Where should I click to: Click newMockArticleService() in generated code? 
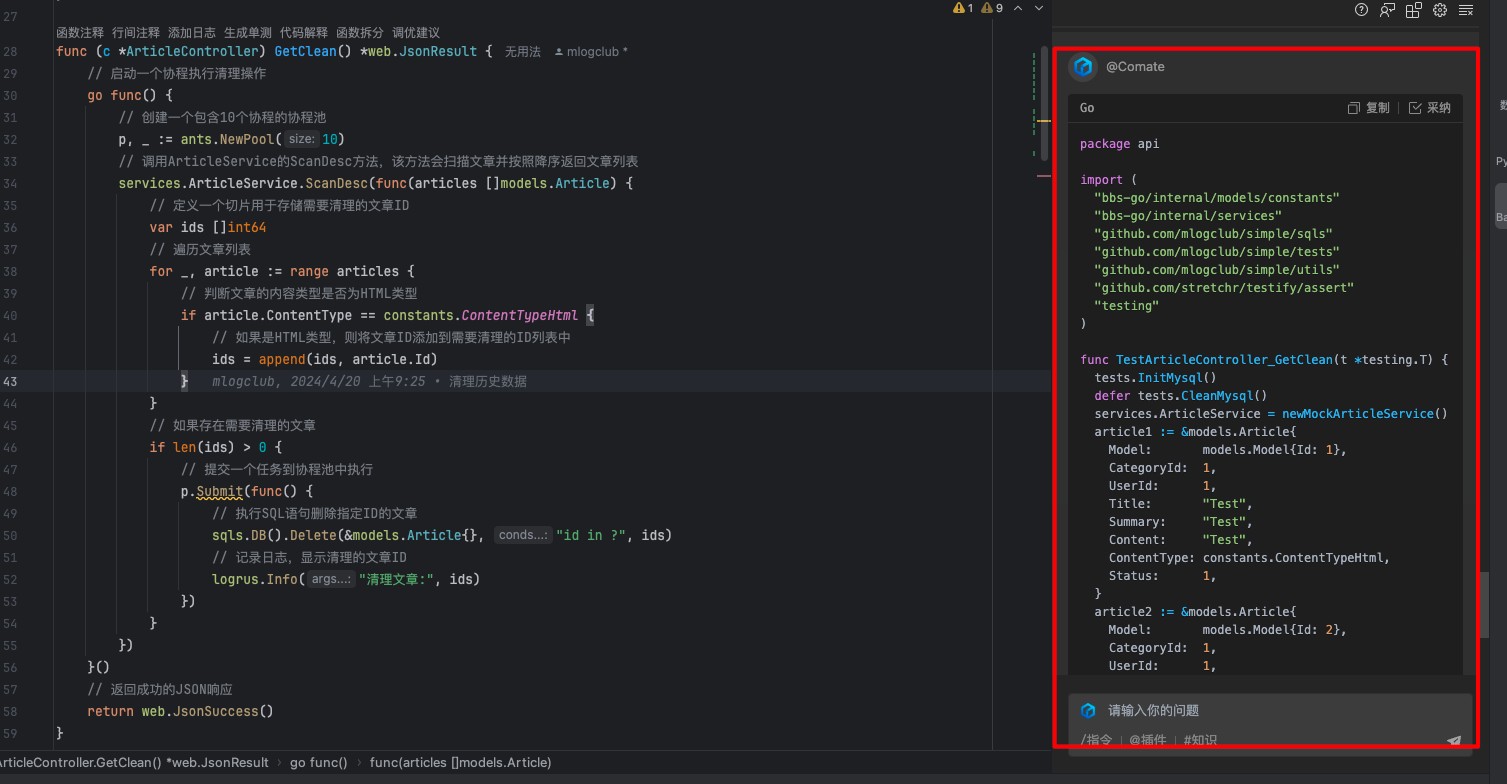[1365, 414]
